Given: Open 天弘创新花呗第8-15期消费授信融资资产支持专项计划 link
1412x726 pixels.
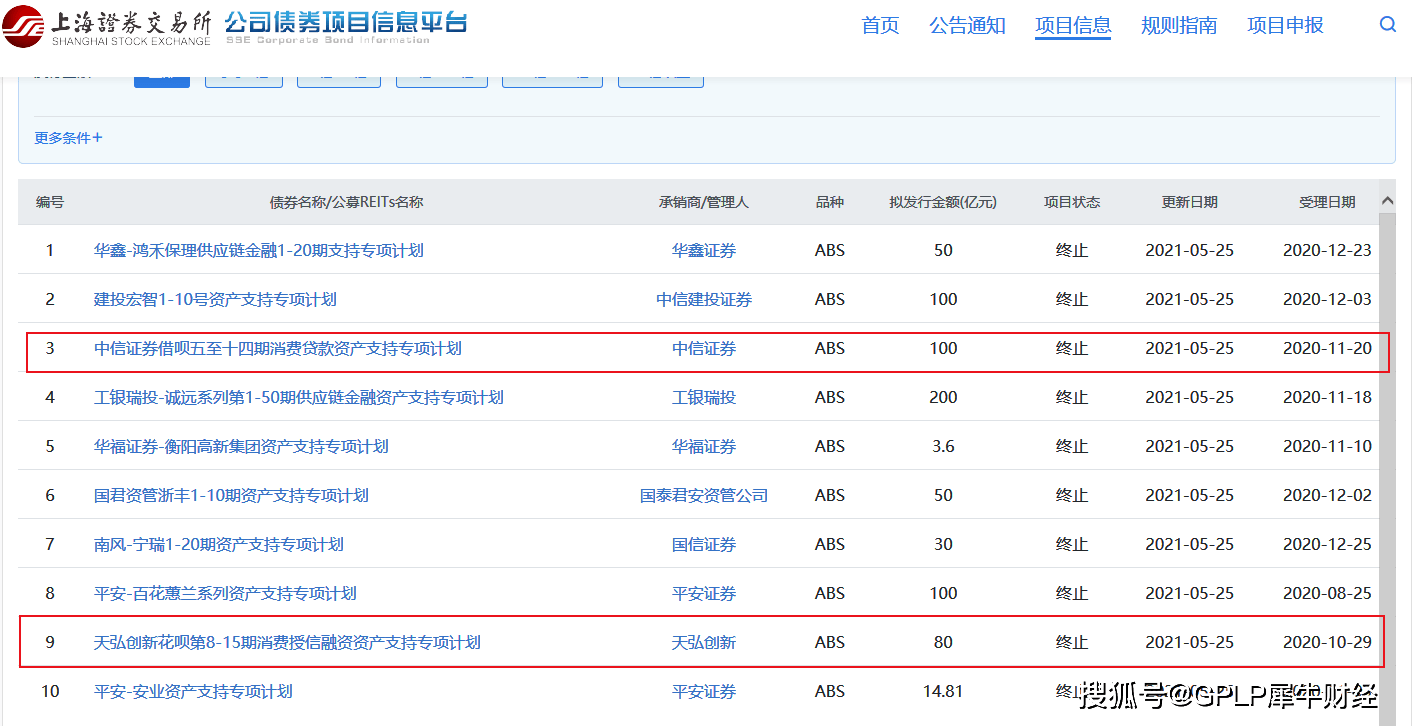Looking at the screenshot, I should coord(287,642).
